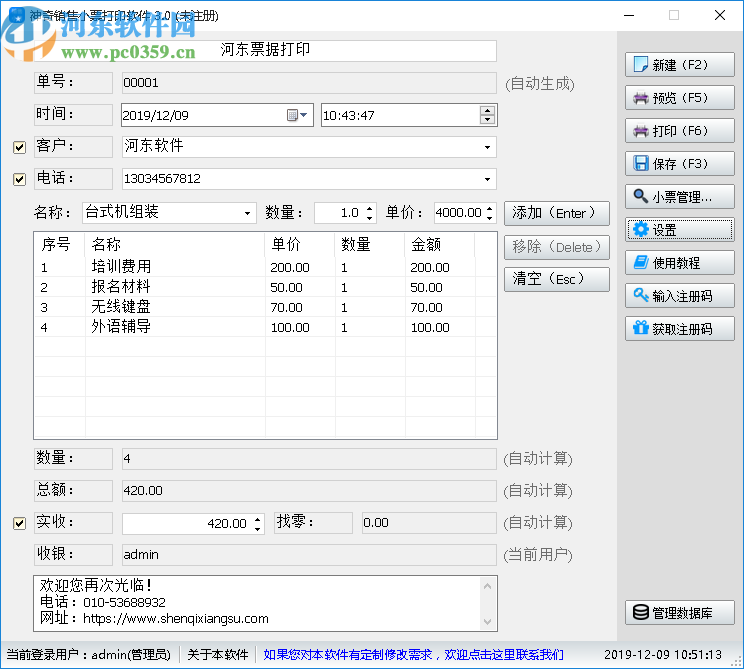Select the 报名材料 row
The image size is (744, 669).
click(265, 287)
